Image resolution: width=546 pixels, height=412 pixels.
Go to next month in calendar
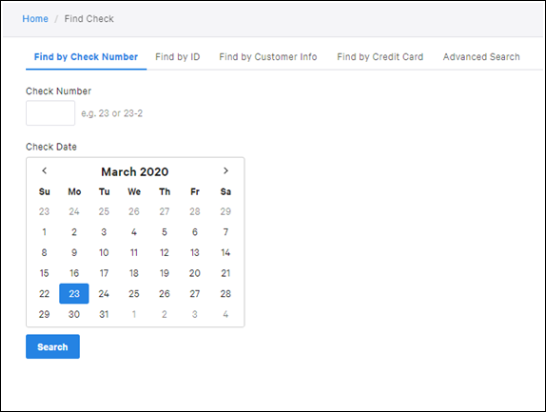coord(226,171)
